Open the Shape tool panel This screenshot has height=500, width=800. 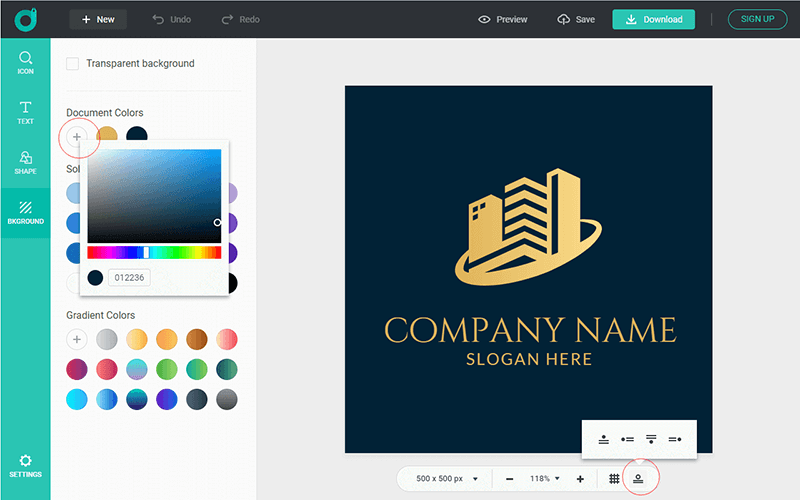[x=25, y=162]
